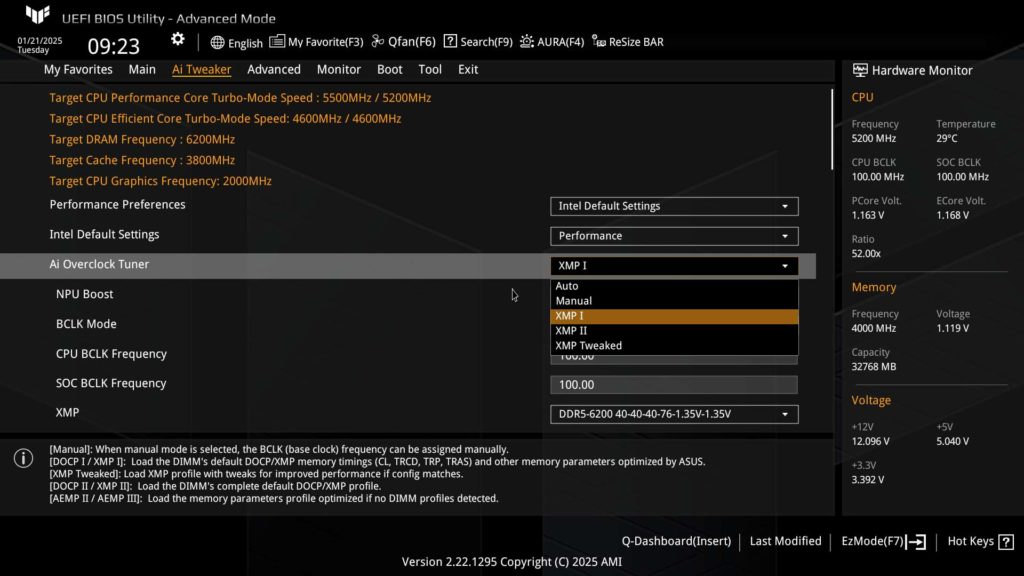Open Q-Dashboard(Insert)
This screenshot has width=1024, height=576.
pyautogui.click(x=676, y=541)
